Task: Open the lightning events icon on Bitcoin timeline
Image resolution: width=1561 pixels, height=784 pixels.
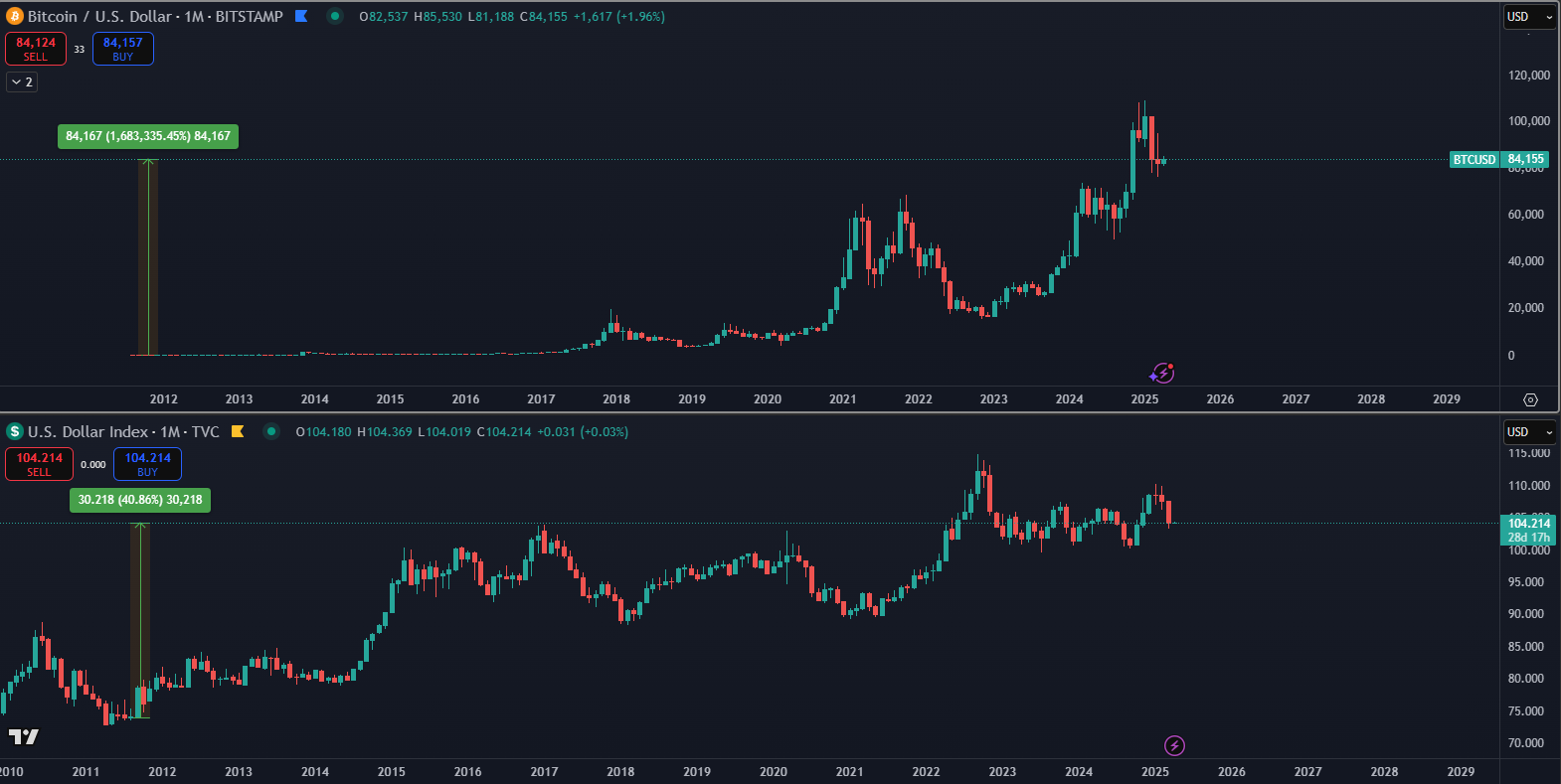Action: 1161,374
